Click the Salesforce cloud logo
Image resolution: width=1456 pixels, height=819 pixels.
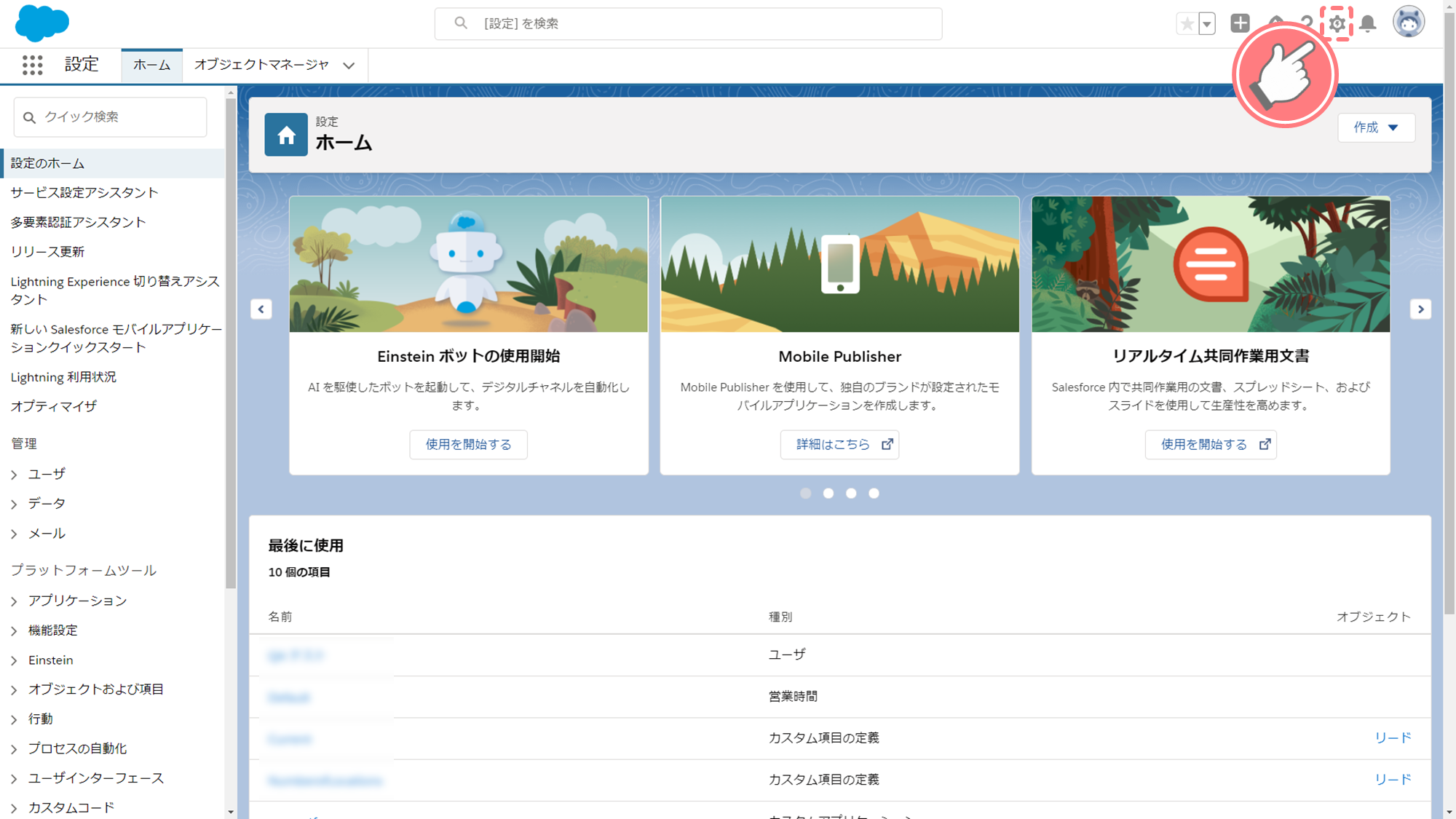(x=42, y=23)
